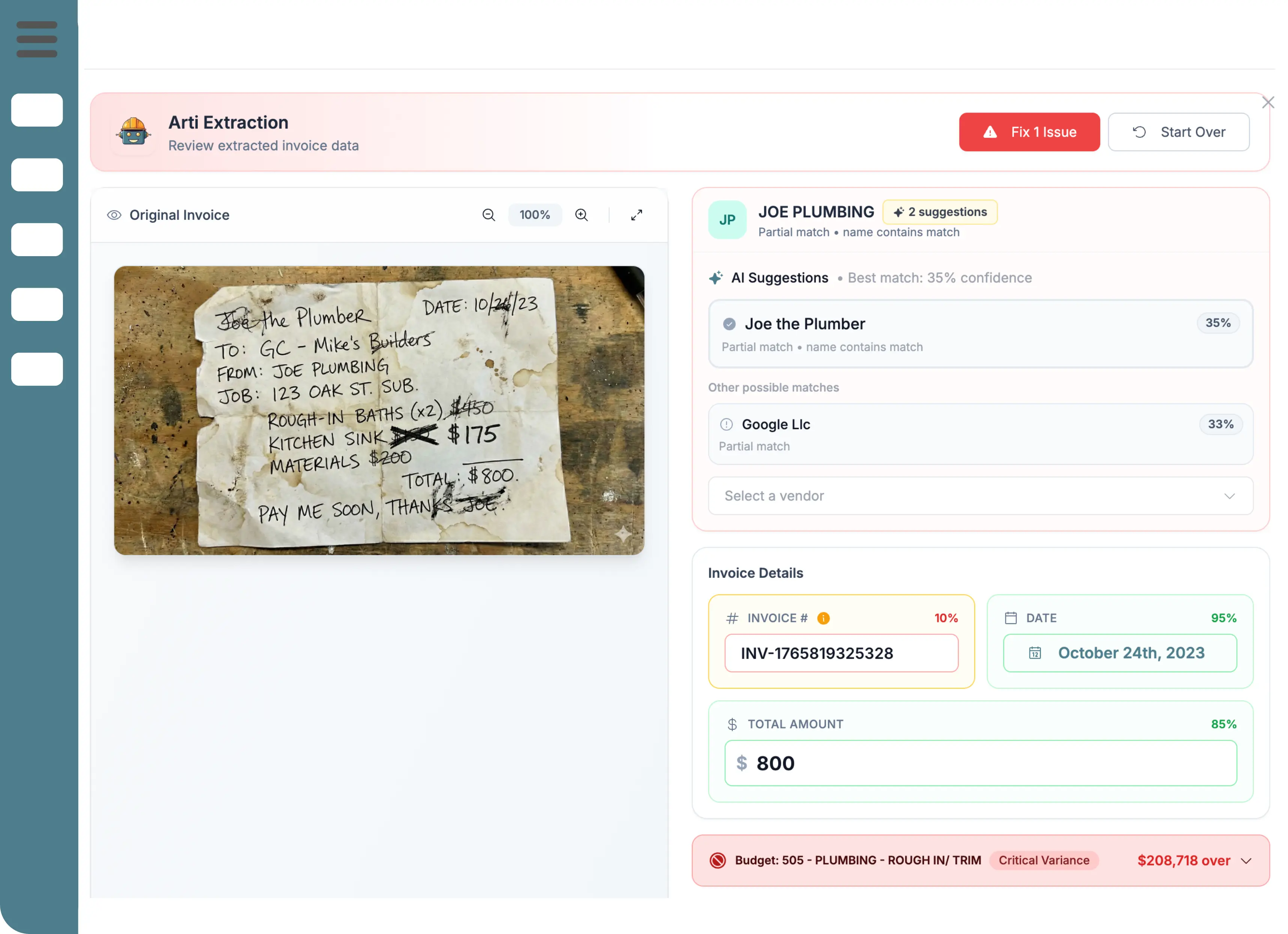The width and height of the screenshot is (1288, 934).
Task: Expand the invoice viewer to fullscreen
Action: pyautogui.click(x=636, y=215)
